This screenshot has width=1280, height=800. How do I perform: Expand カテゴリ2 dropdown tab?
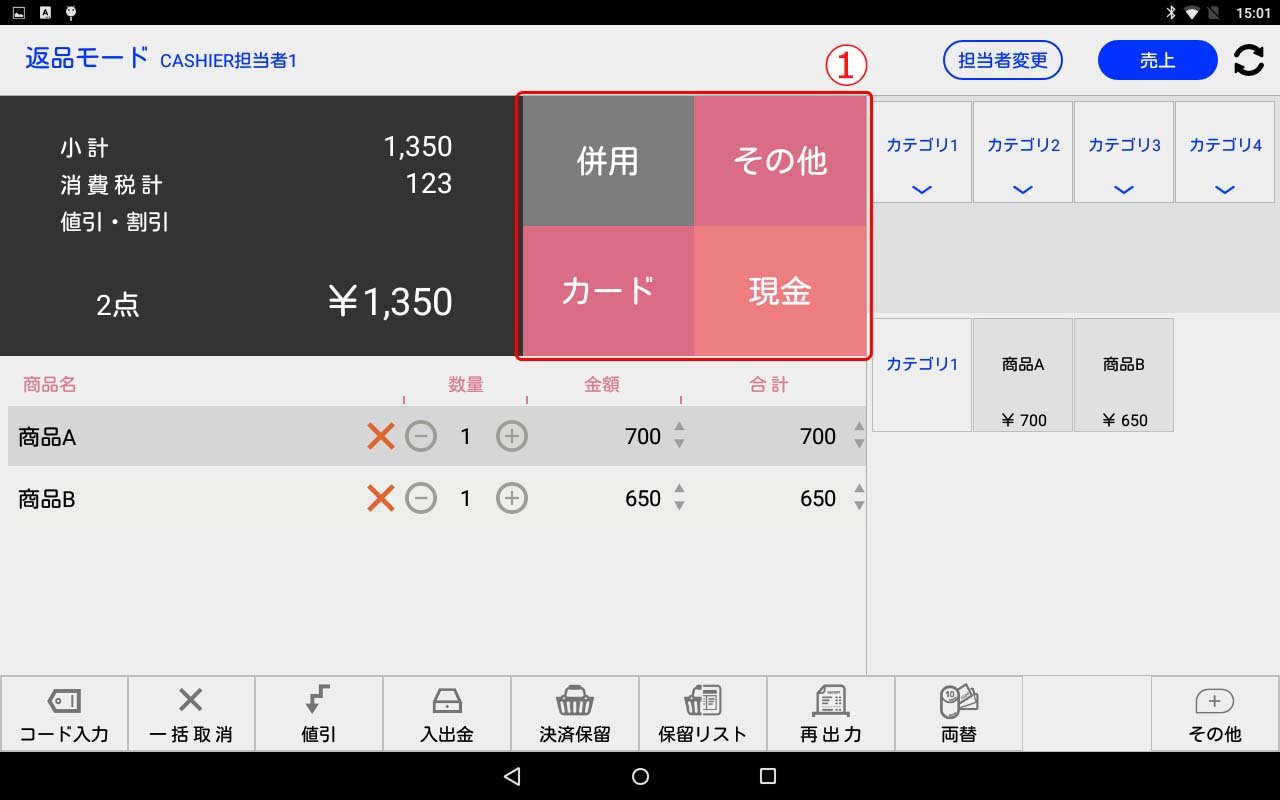(x=1023, y=152)
